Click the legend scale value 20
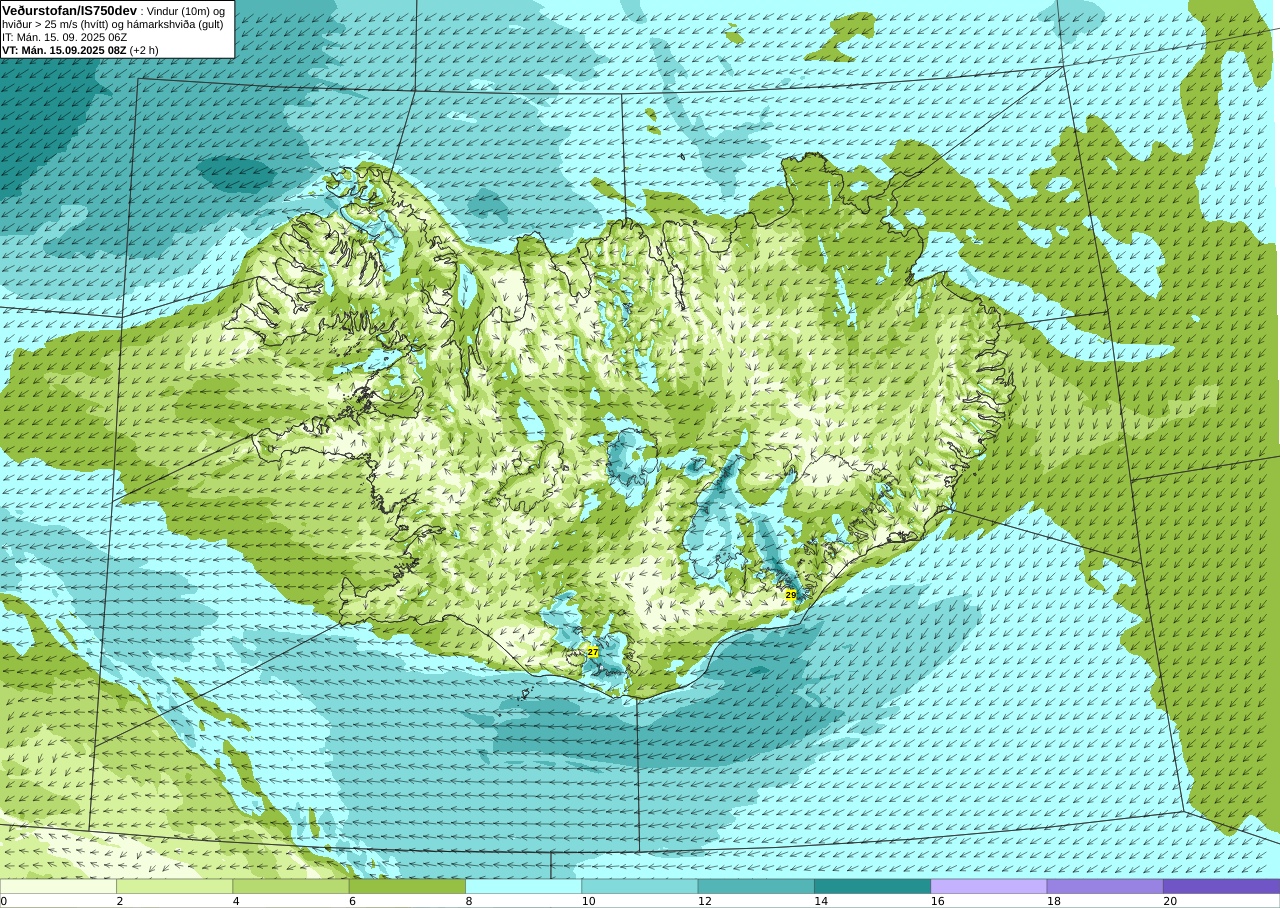Image resolution: width=1280 pixels, height=908 pixels. click(x=1170, y=901)
